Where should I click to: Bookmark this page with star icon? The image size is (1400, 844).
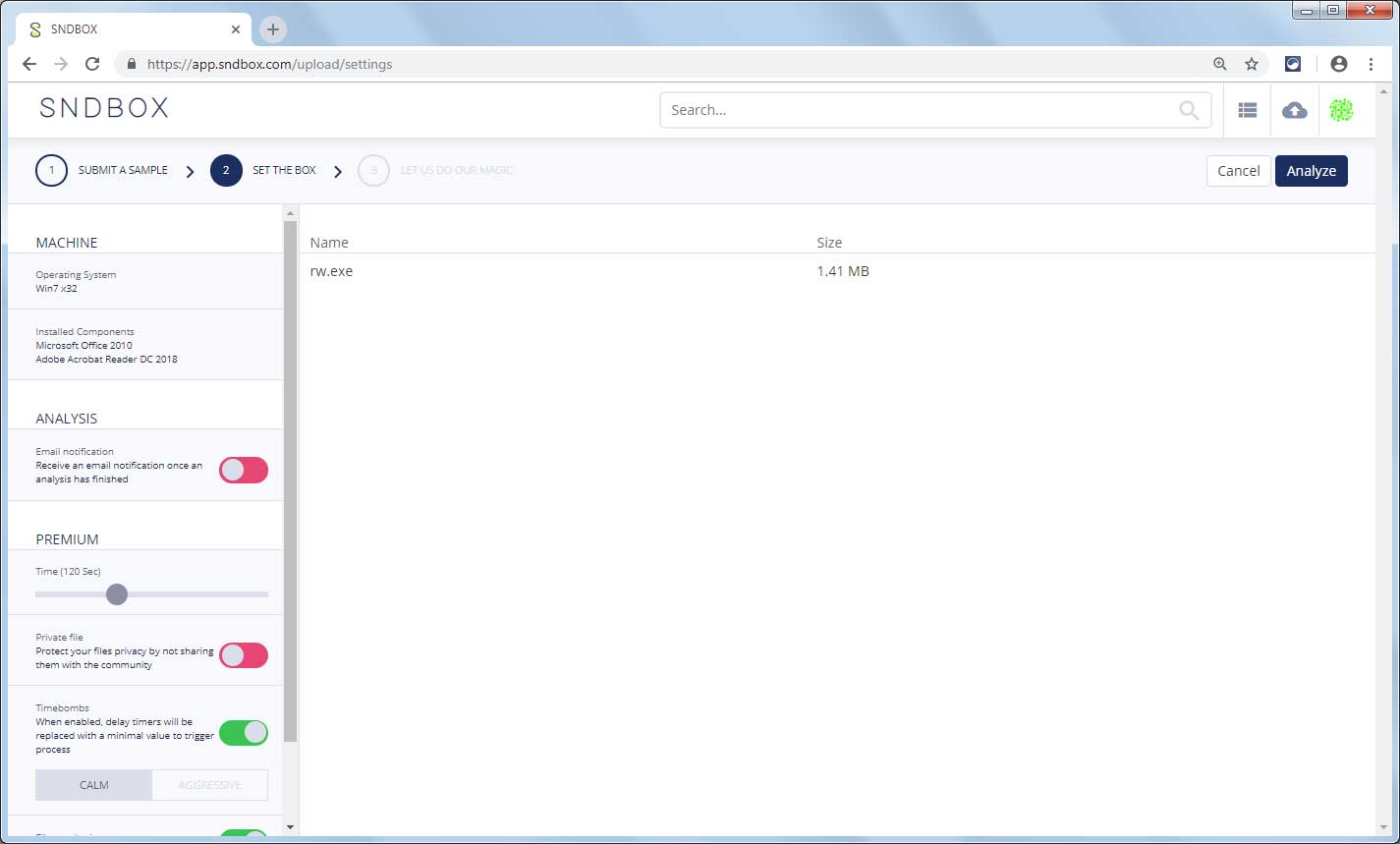point(1252,64)
